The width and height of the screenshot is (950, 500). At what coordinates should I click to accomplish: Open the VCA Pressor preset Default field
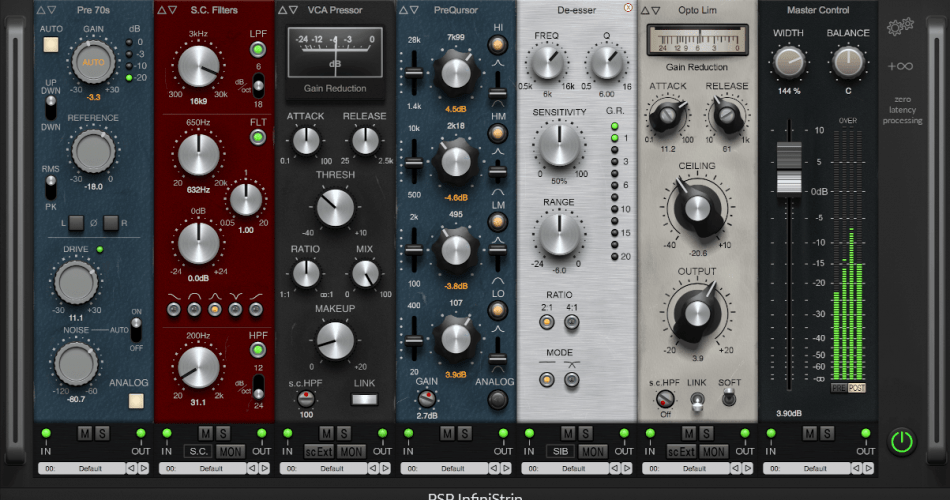324,468
